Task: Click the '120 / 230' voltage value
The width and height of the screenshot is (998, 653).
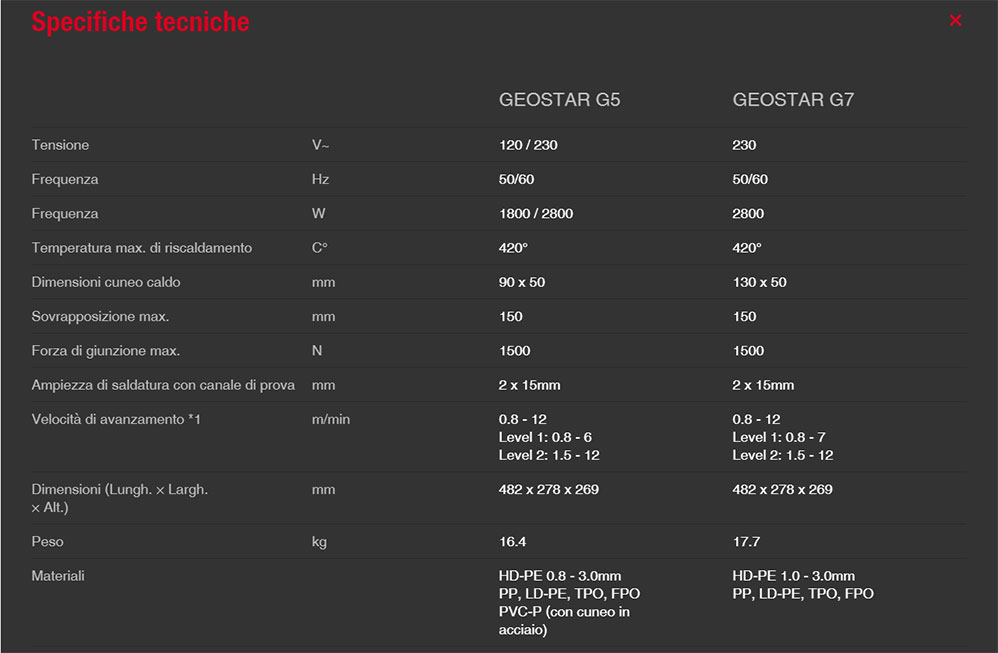Action: [528, 145]
